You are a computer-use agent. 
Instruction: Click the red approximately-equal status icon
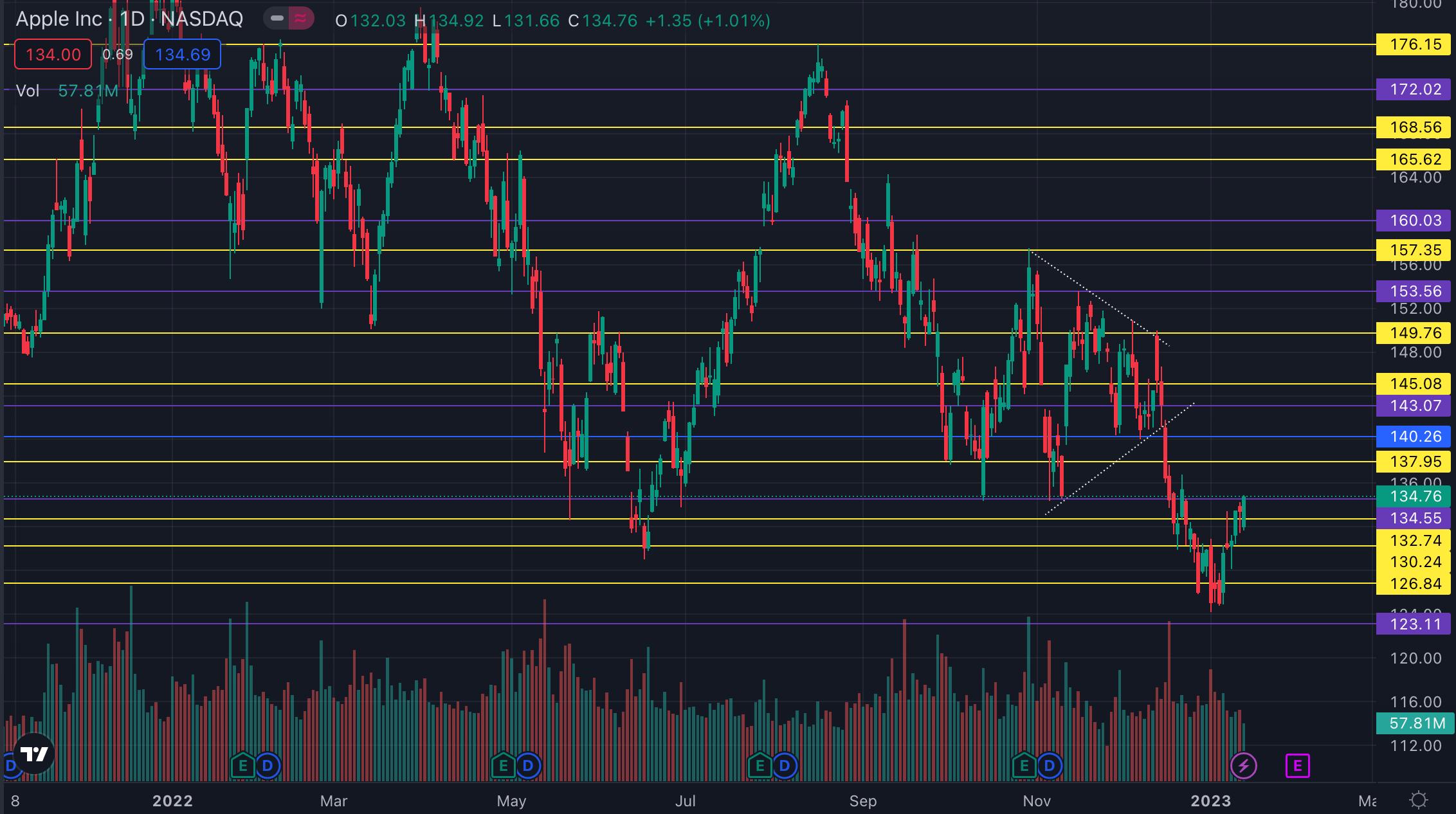[301, 19]
